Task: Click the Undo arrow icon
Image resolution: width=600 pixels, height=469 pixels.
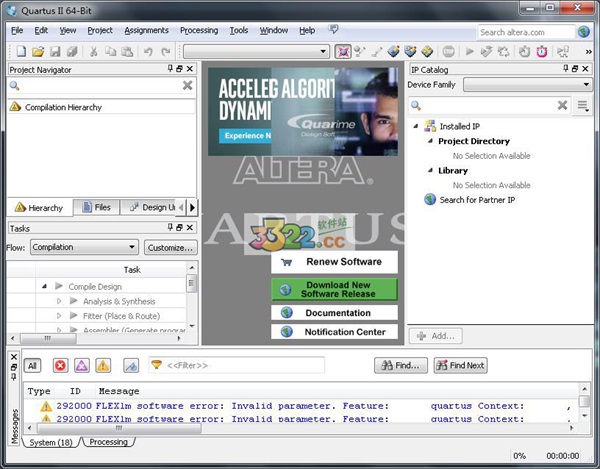Action: (x=148, y=51)
